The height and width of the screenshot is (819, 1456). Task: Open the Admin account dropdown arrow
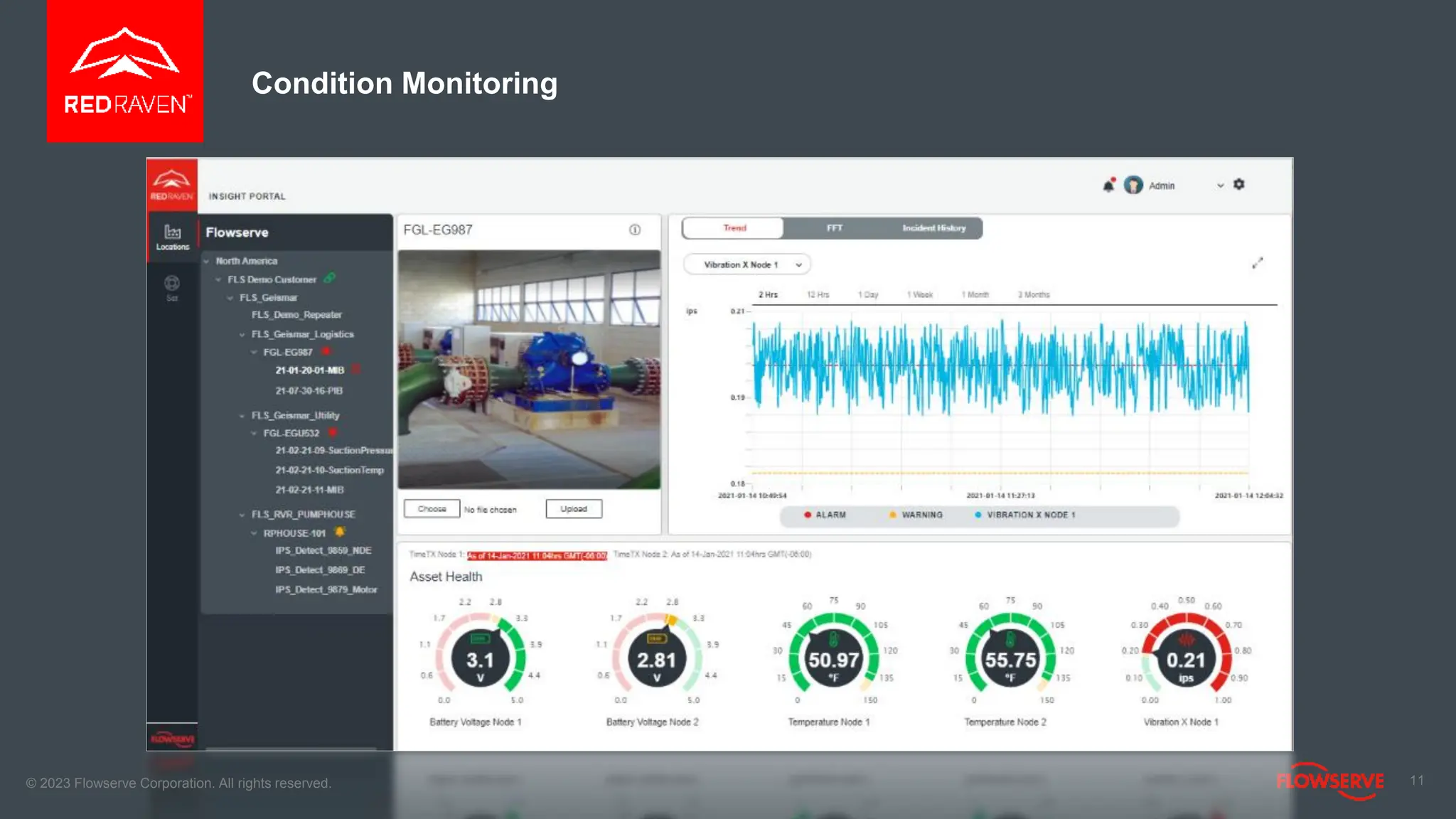click(1220, 186)
